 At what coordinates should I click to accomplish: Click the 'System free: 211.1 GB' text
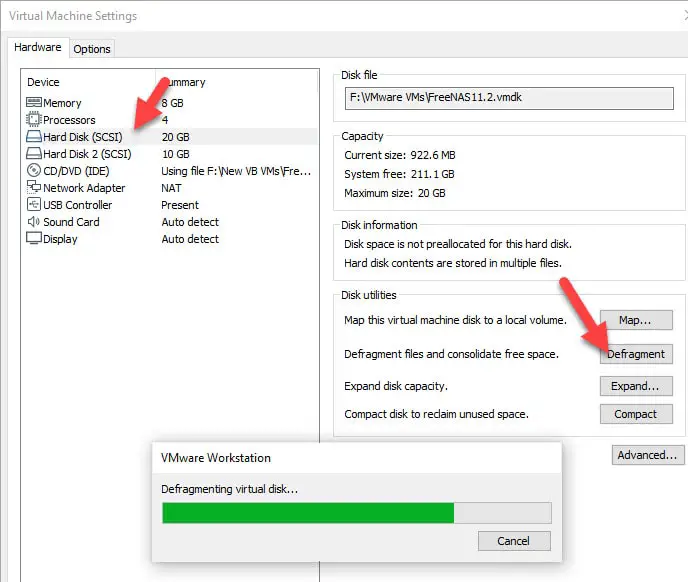point(399,174)
